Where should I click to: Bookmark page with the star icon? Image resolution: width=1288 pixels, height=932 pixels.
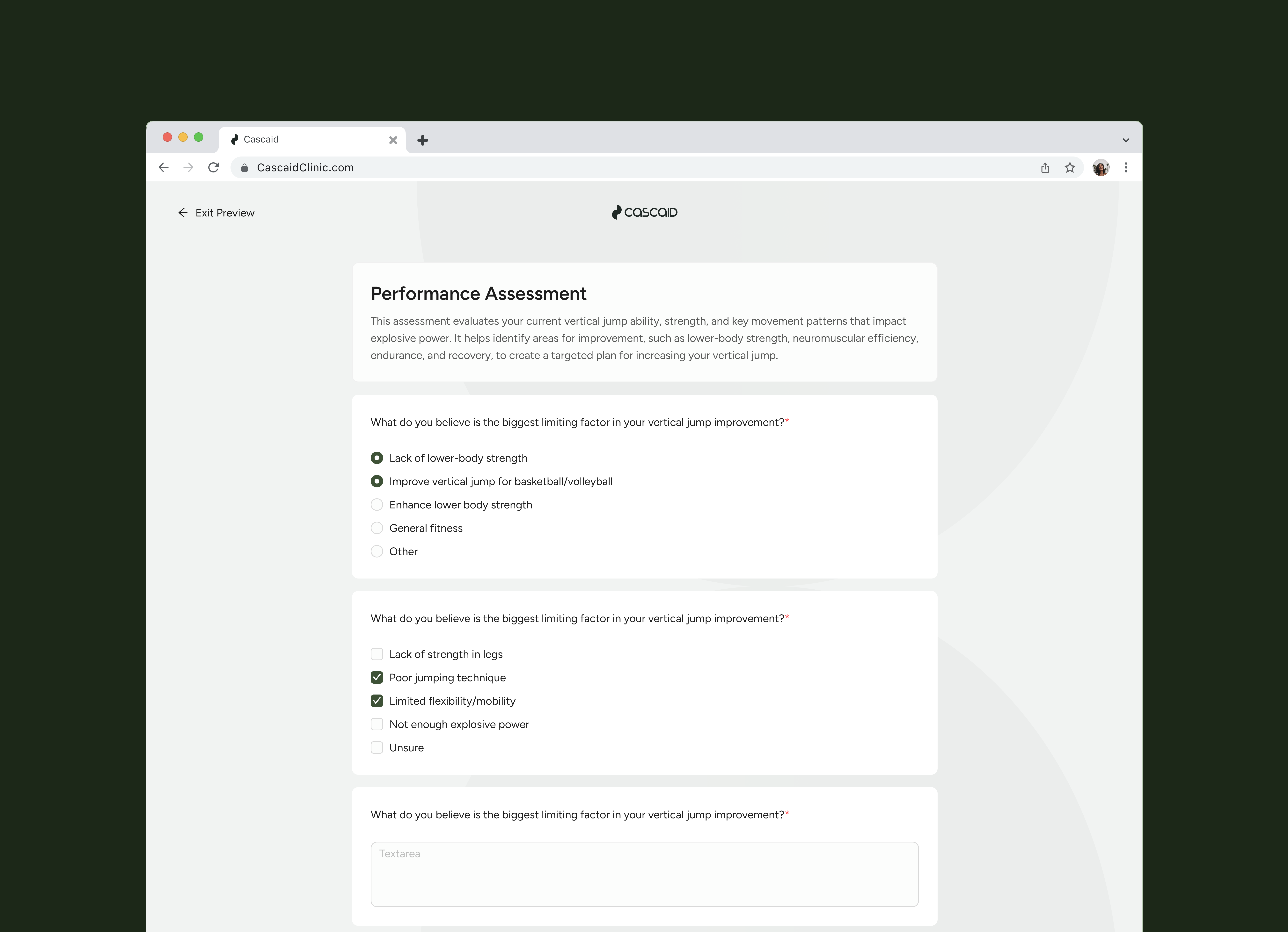point(1070,168)
